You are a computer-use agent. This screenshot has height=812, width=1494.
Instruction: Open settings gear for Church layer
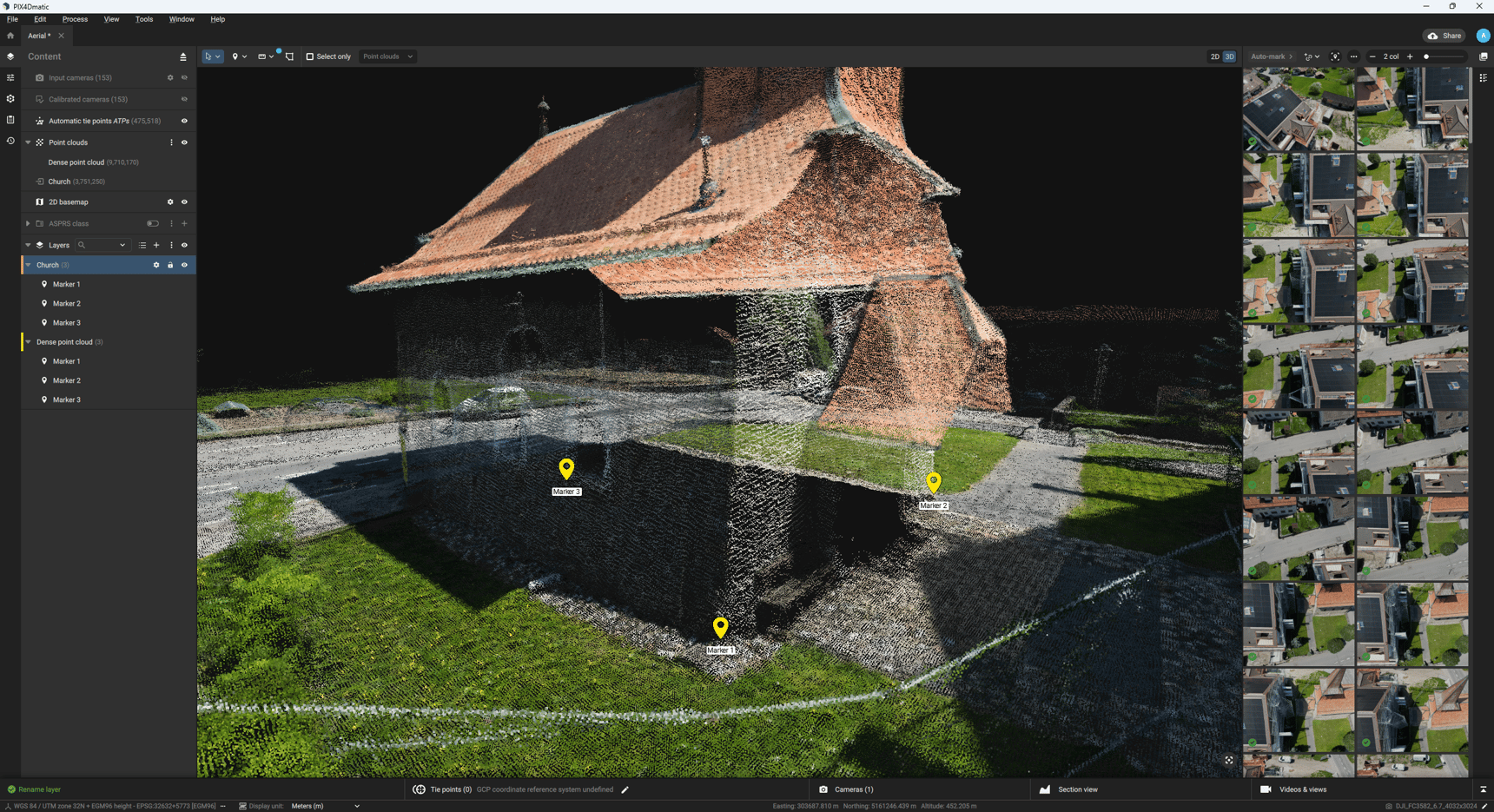[156, 265]
